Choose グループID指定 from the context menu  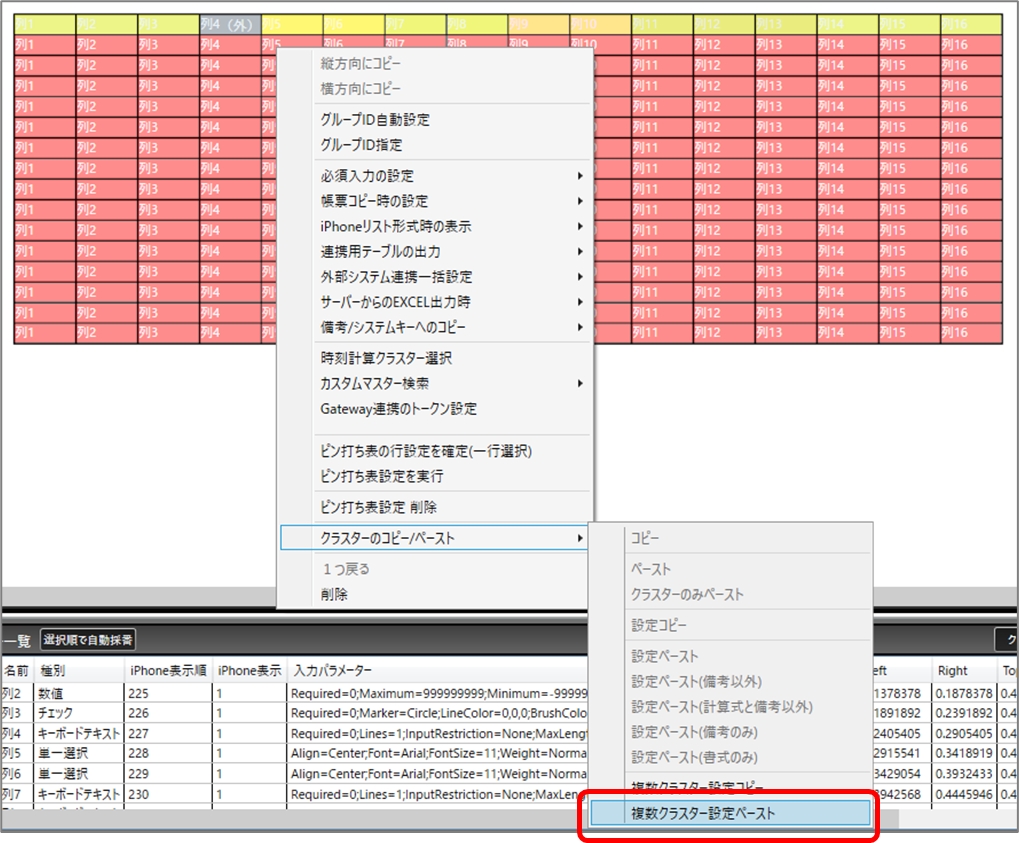click(361, 145)
